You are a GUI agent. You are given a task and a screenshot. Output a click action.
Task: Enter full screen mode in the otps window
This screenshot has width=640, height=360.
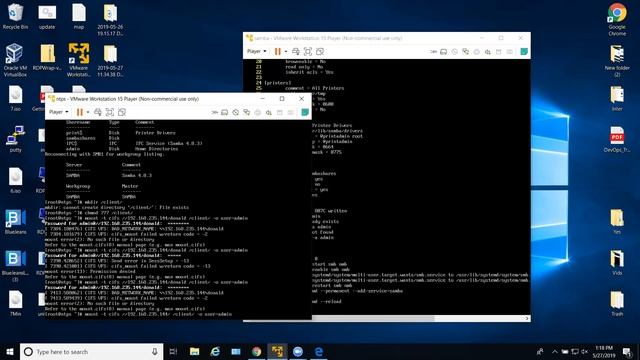pos(109,112)
